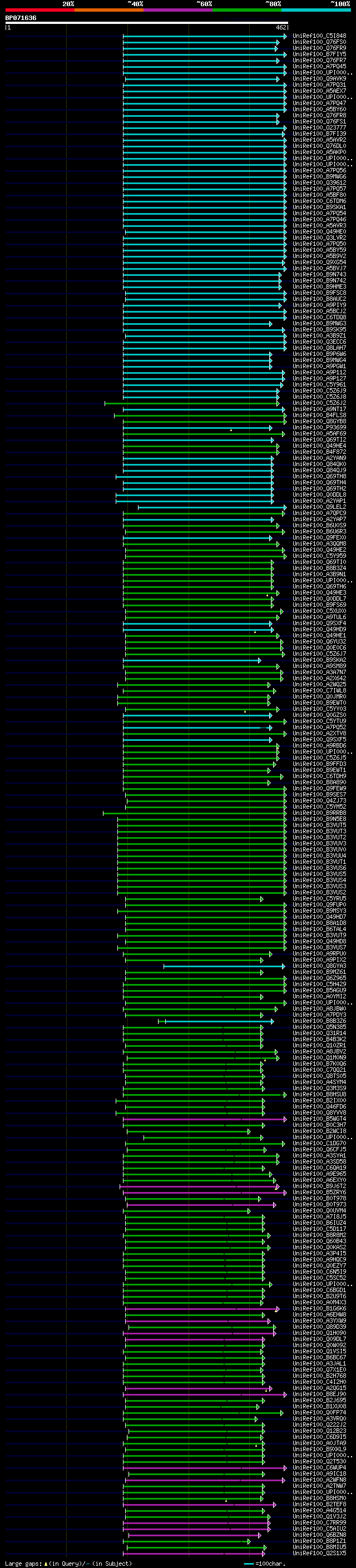Screen dimensions: 356x1568
Task: Click the =100char. scale legend
Action: [x=264, y=1563]
